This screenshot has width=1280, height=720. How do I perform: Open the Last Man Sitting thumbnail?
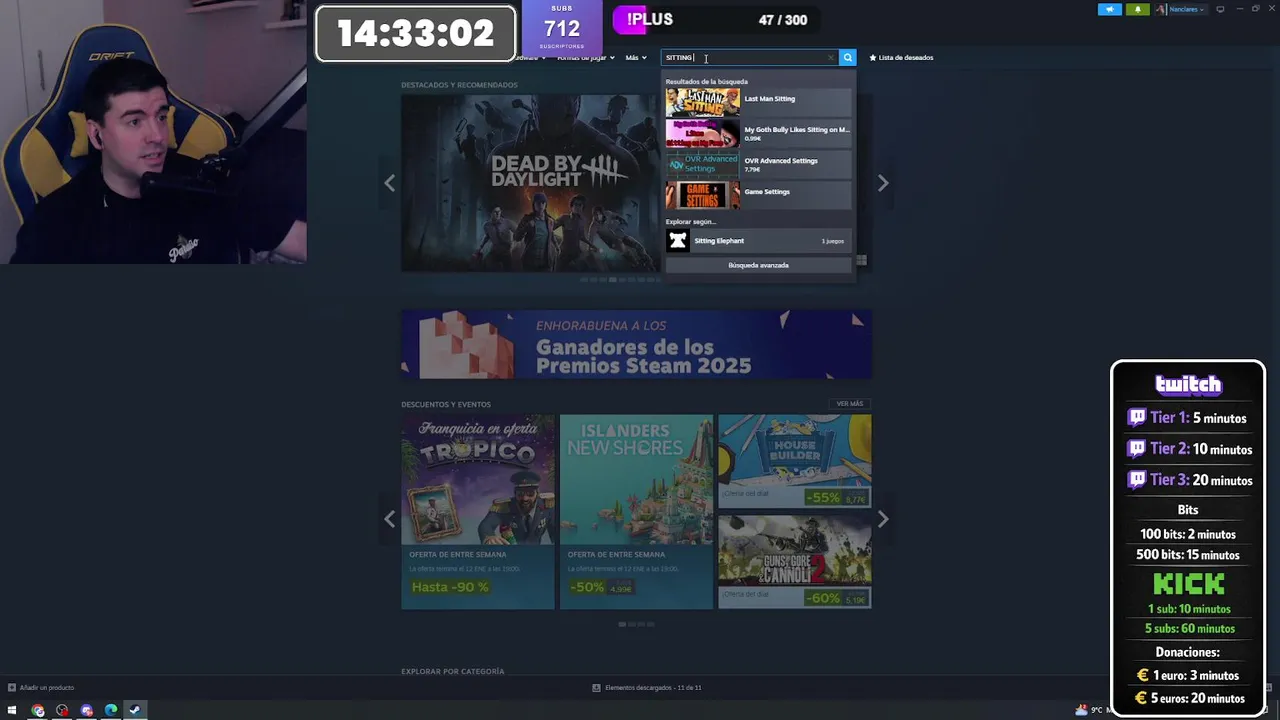click(x=703, y=102)
